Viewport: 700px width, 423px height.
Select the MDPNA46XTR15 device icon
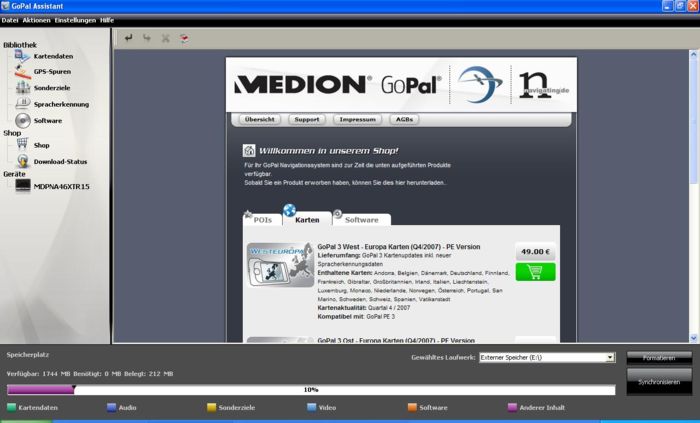coord(23,186)
